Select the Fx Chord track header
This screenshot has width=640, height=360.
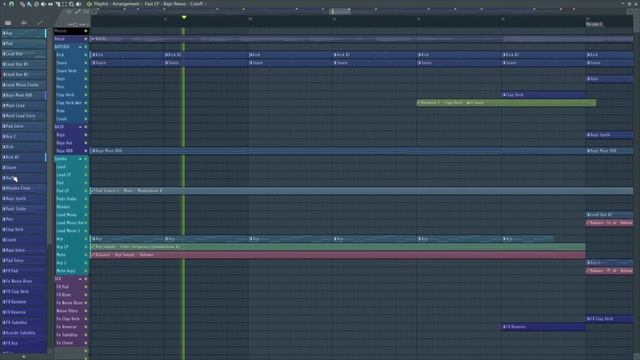[71, 343]
